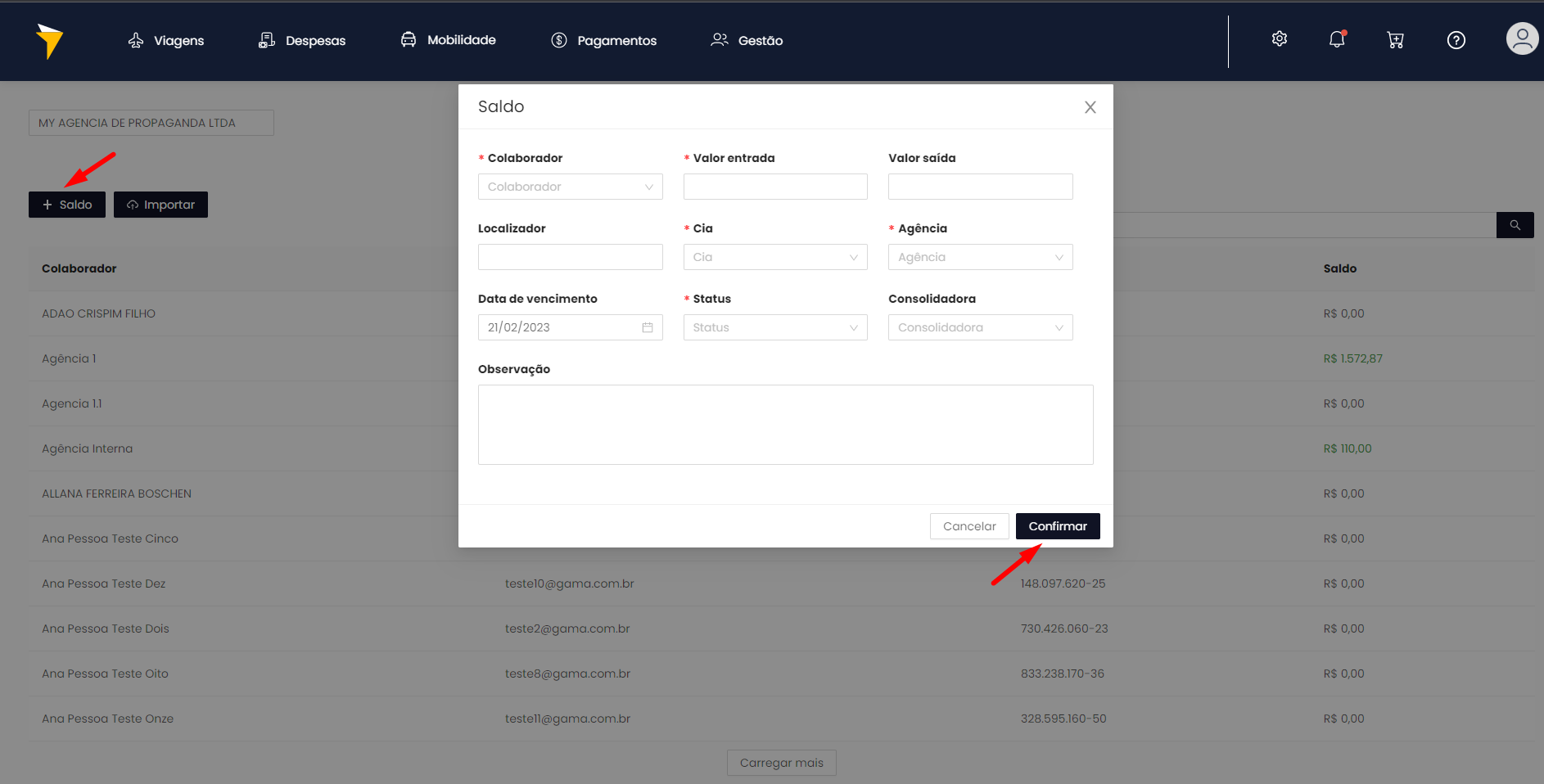Click the yellow logo in the navbar

point(50,41)
